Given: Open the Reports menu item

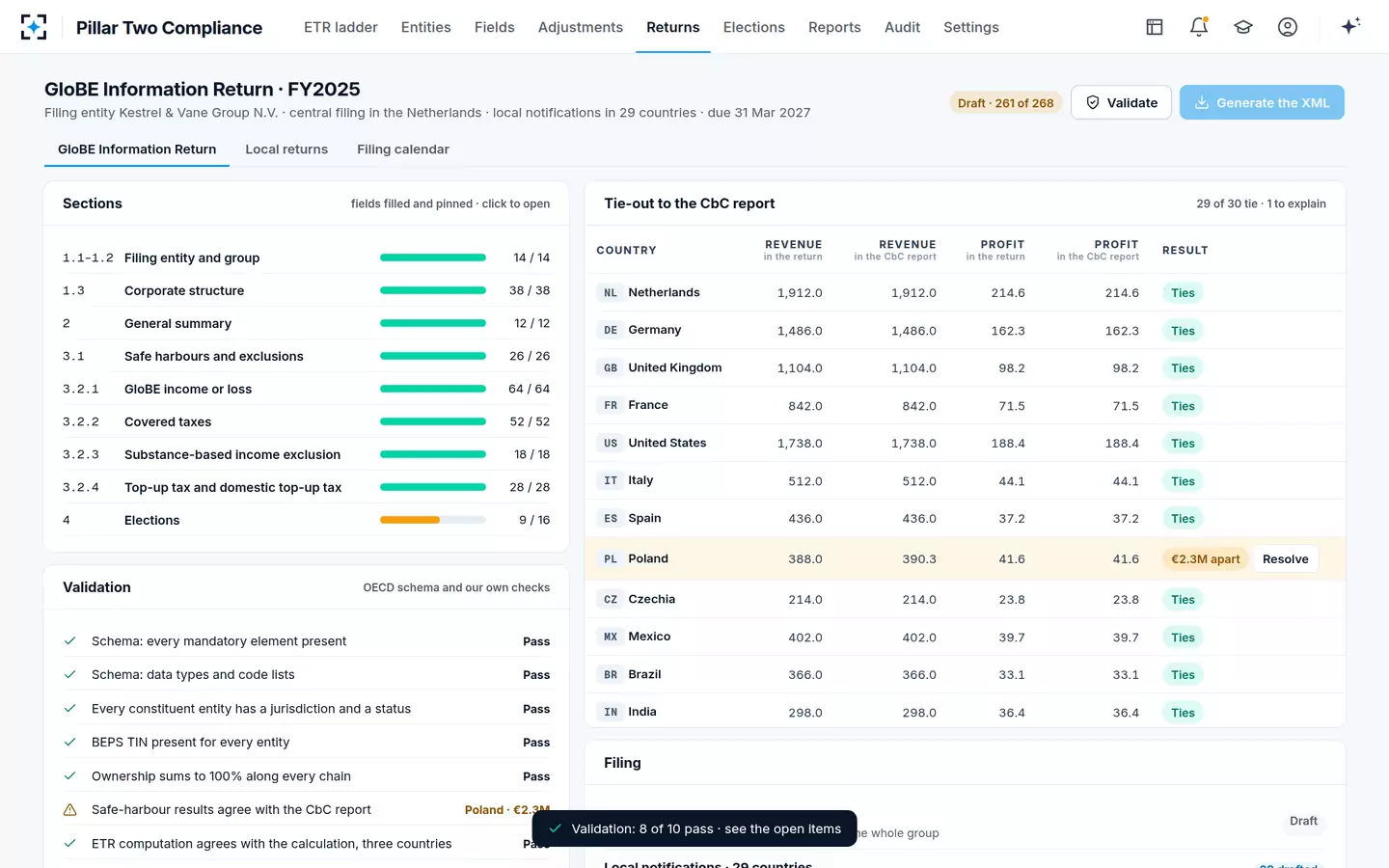Looking at the screenshot, I should (x=834, y=27).
